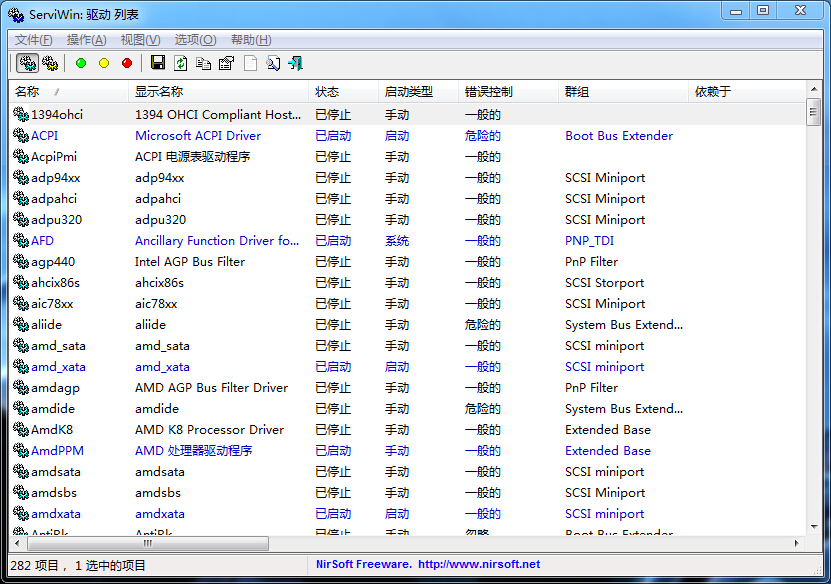Screen dimensions: 831x584
Task: Switch to the services list toolbar icon
Action: pyautogui.click(x=50, y=63)
